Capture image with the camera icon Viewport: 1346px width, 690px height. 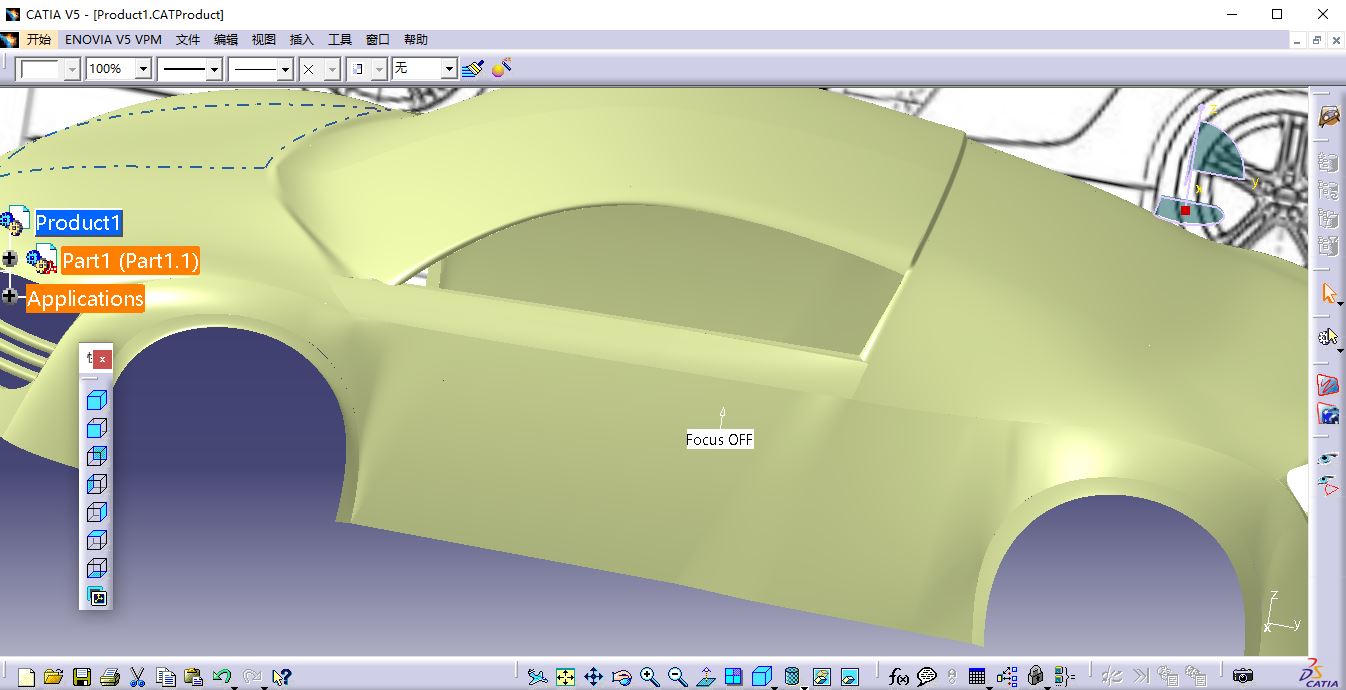pos(1243,677)
